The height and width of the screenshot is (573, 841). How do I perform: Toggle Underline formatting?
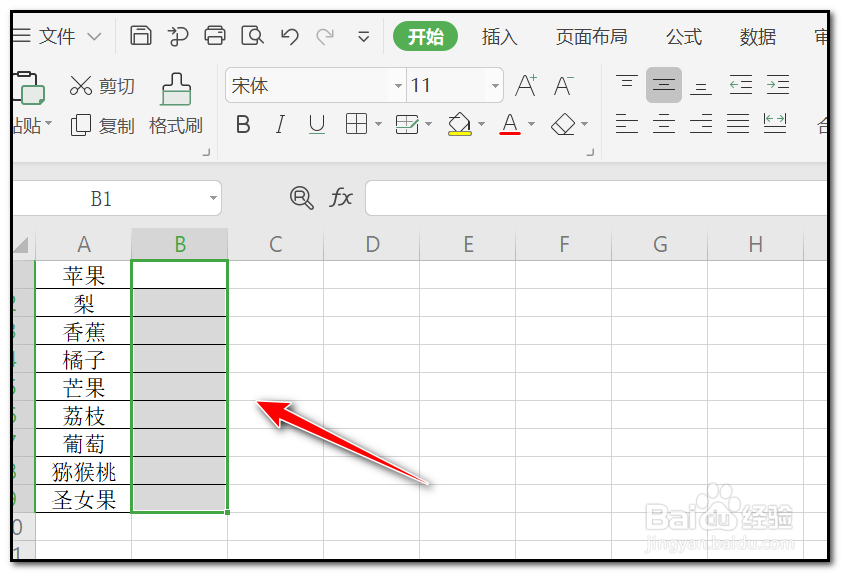click(x=317, y=124)
